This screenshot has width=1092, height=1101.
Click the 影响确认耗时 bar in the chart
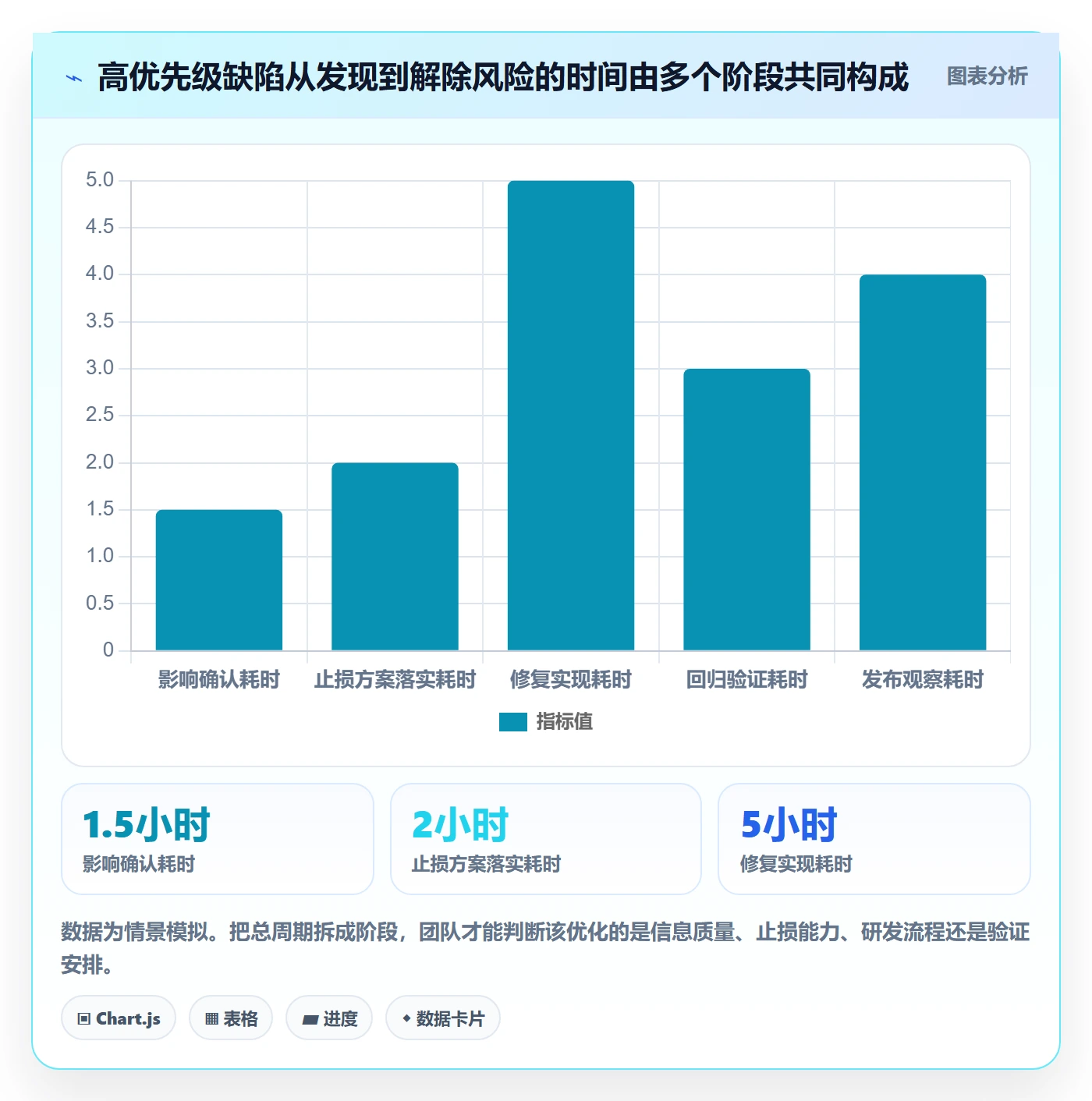pos(219,580)
